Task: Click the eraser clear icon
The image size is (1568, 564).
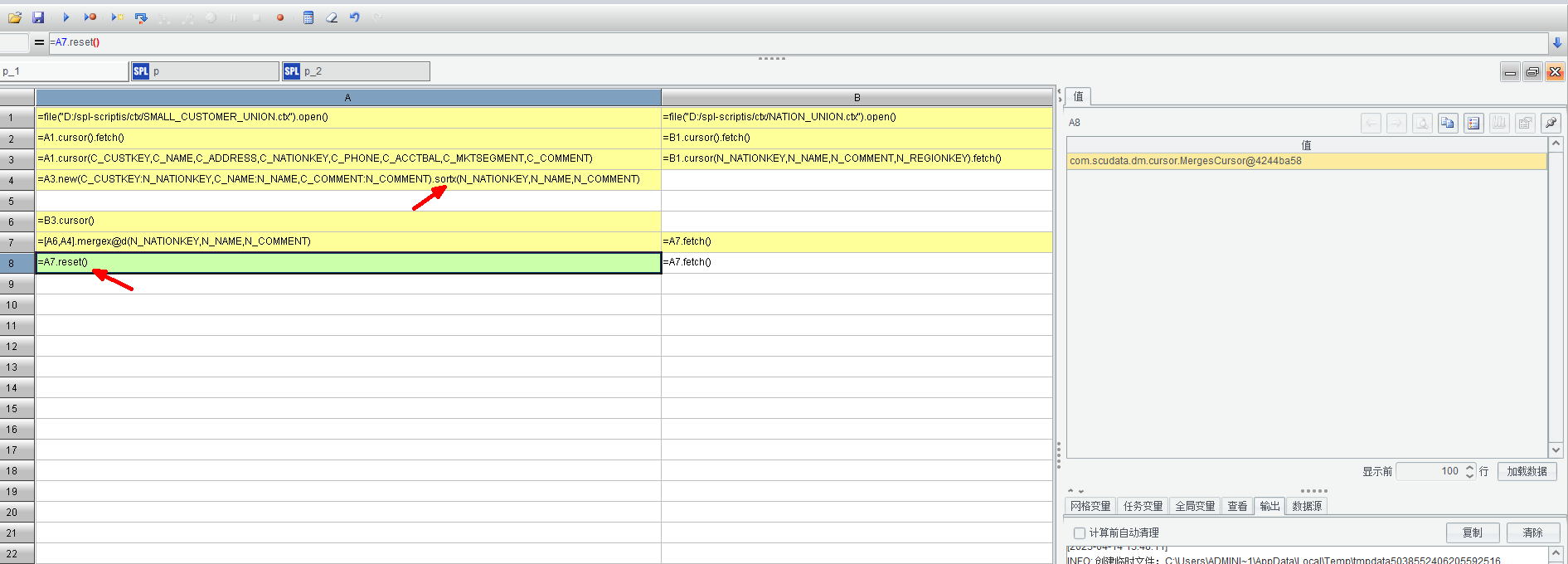Action: click(x=332, y=17)
